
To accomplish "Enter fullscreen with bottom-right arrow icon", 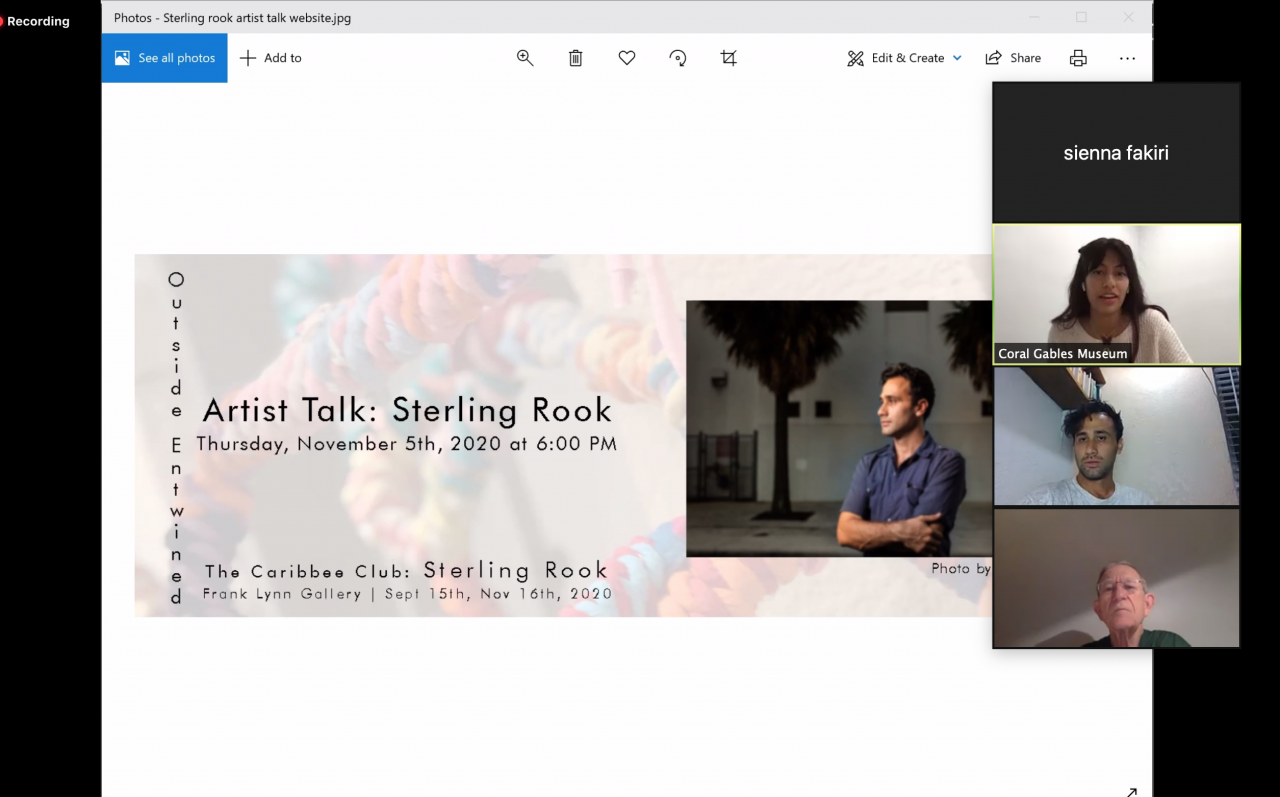I will [x=1131, y=791].
